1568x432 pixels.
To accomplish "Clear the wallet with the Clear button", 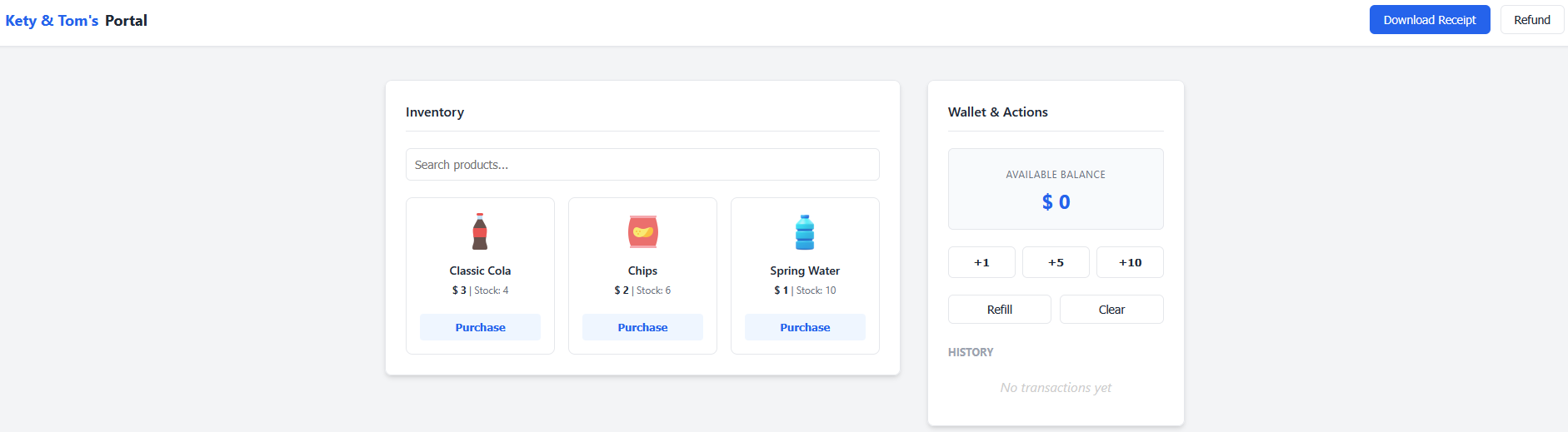I will pyautogui.click(x=1111, y=310).
